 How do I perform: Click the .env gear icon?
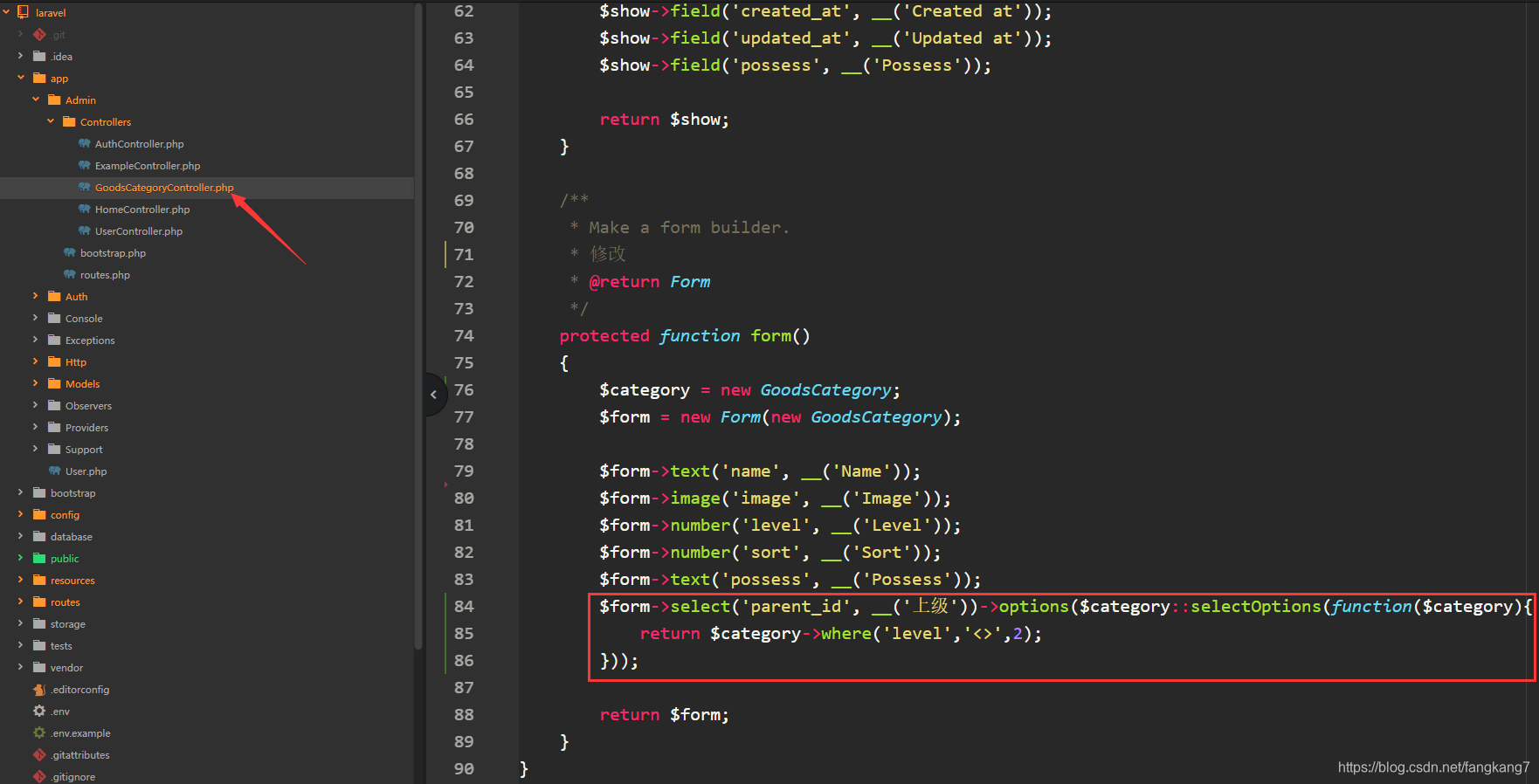click(x=39, y=711)
